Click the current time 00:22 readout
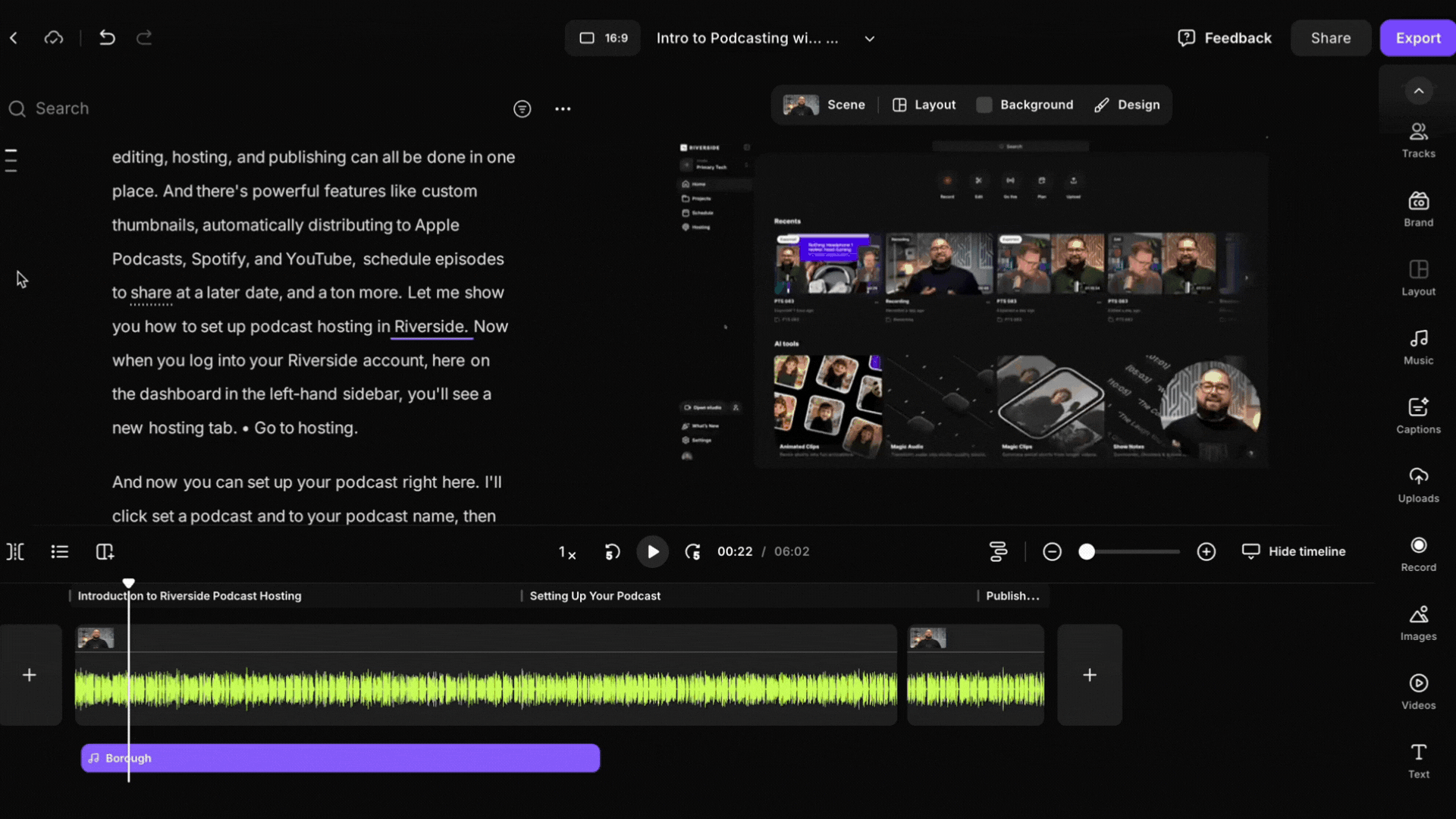The height and width of the screenshot is (819, 1456). [x=735, y=552]
